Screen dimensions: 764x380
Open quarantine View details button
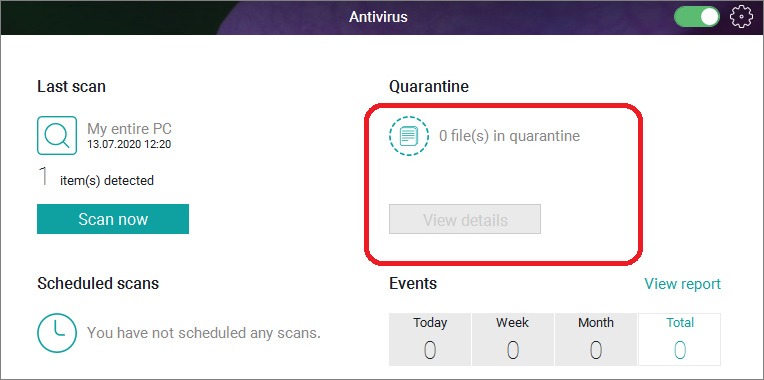click(465, 219)
